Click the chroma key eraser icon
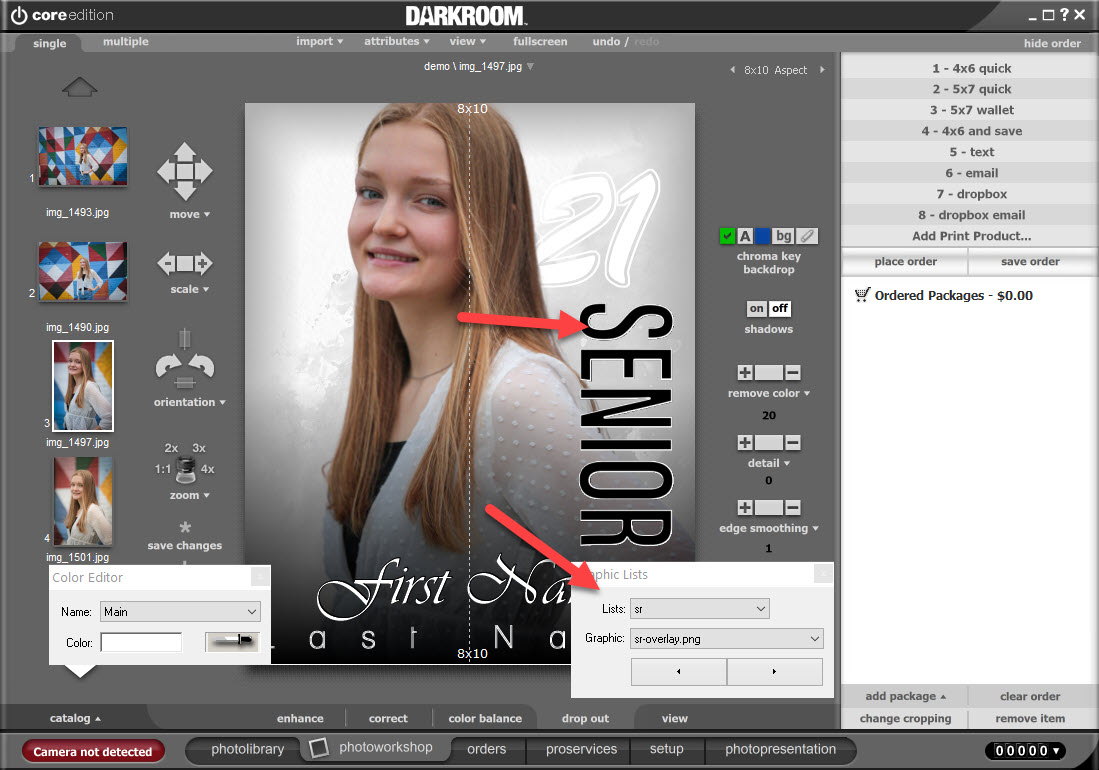Screen dimensions: 1099x770 807,236
